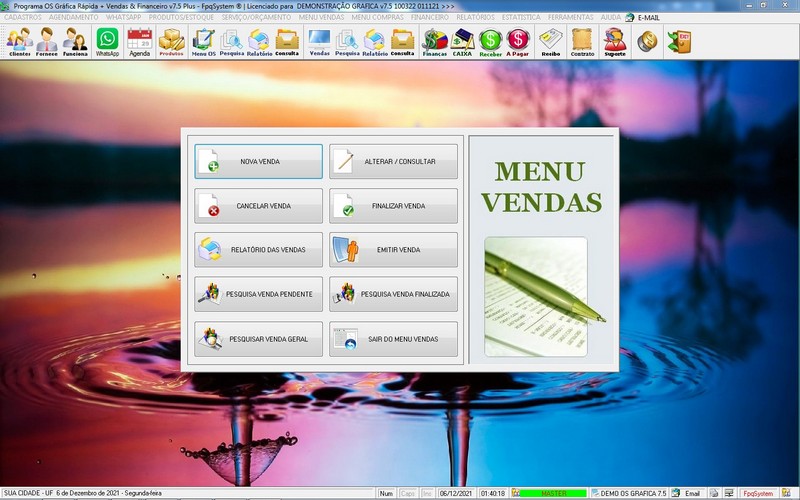Viewport: 800px width, 500px height.
Task: Open the RELATÓRIOS menu
Action: click(476, 17)
